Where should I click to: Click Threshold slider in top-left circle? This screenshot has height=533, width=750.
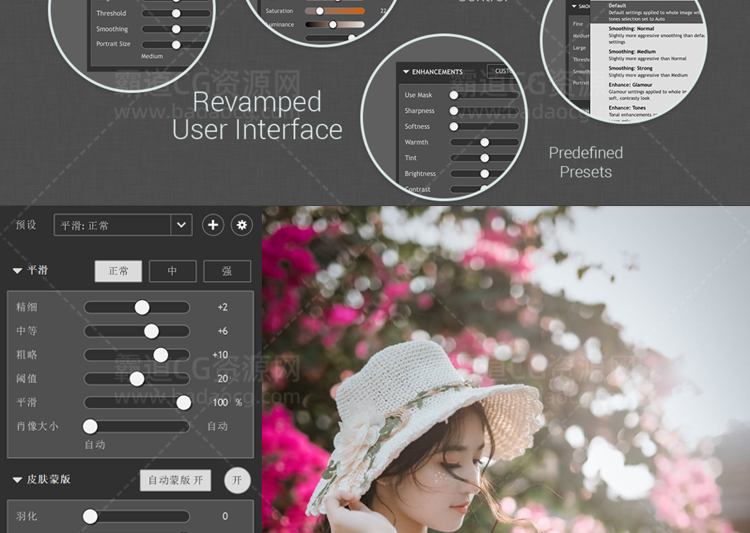tap(176, 13)
